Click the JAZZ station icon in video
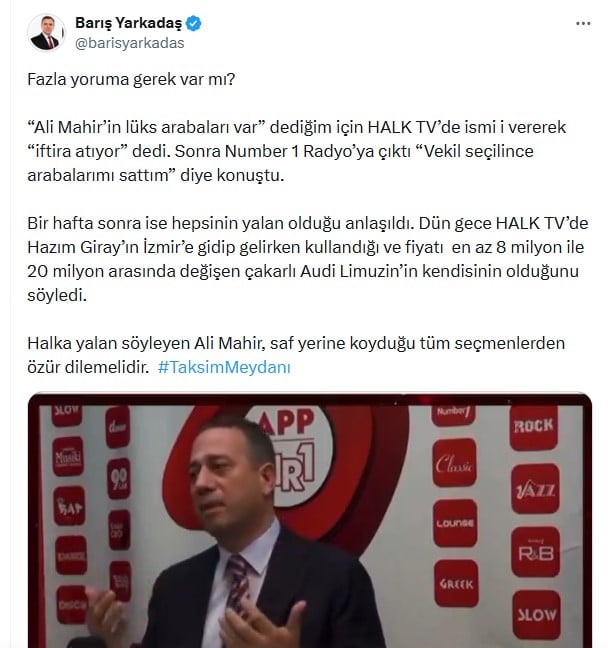 tap(535, 489)
